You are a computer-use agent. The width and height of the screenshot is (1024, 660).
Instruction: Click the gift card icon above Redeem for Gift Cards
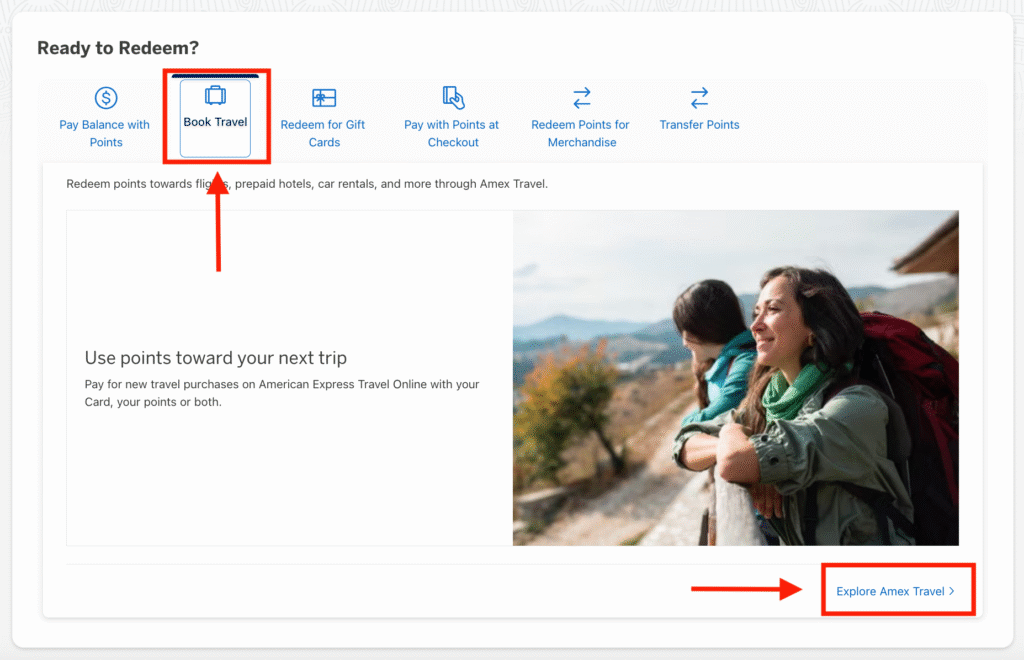click(x=324, y=98)
